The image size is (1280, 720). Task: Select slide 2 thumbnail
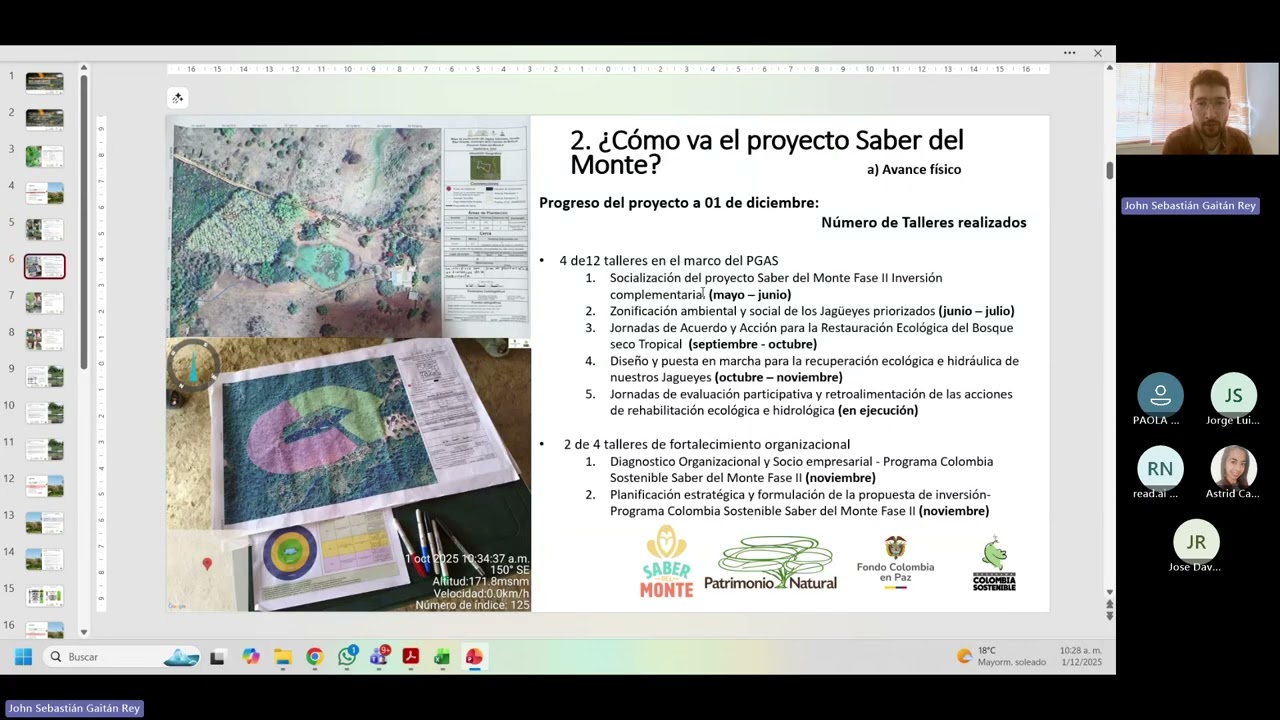click(45, 119)
